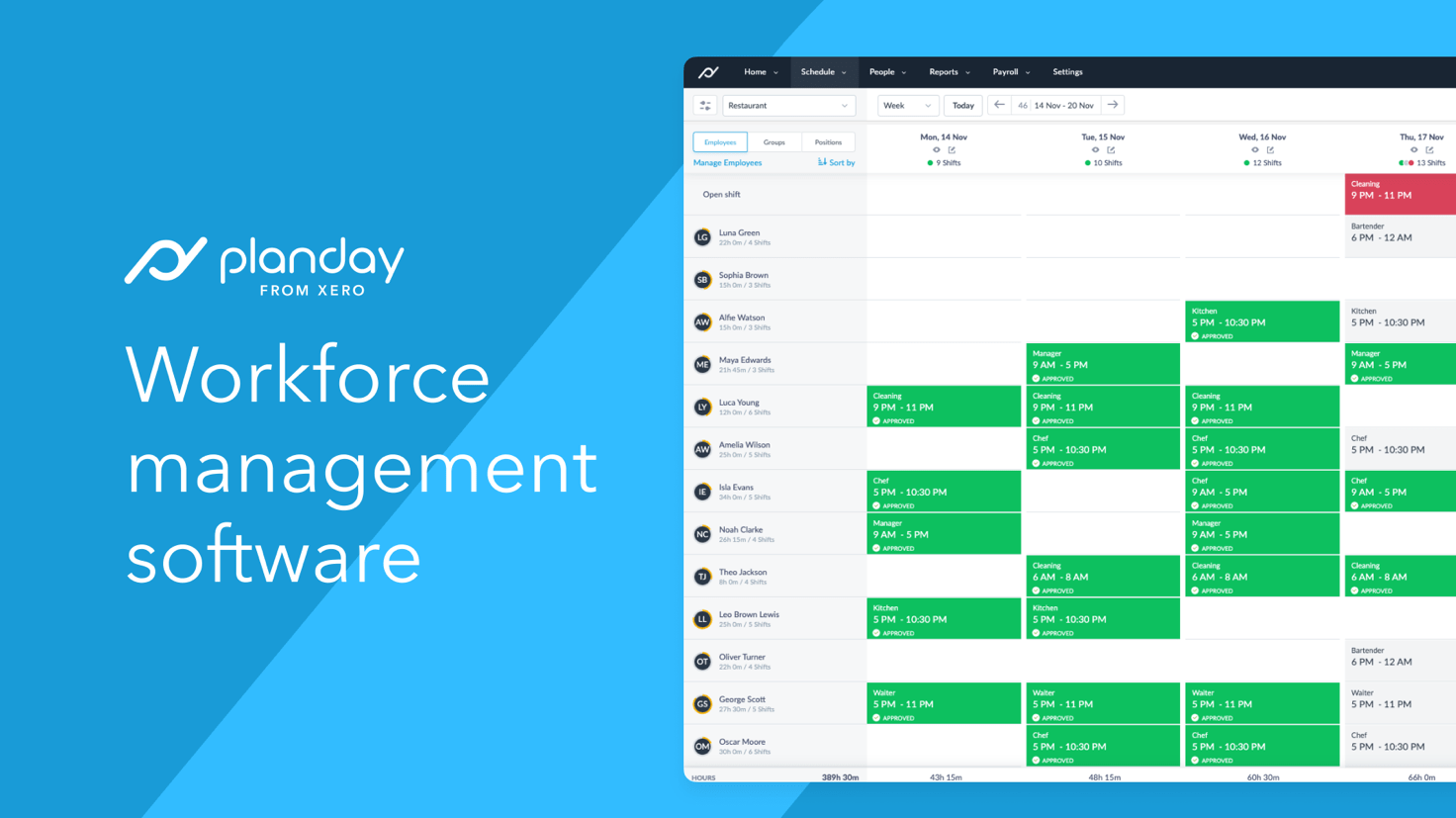Toggle visibility eye for Mon, 14 Nov
The image size is (1456, 818).
(937, 150)
